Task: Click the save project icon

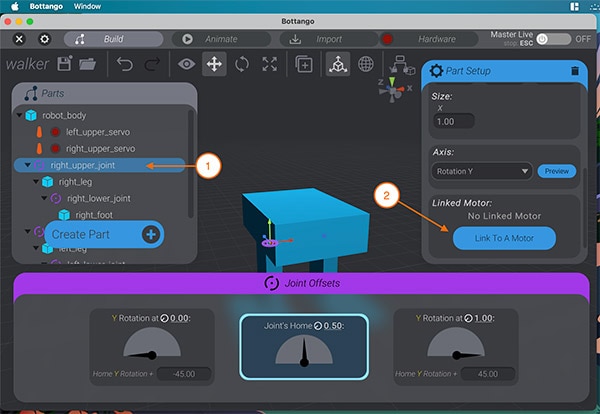Action: (x=65, y=64)
